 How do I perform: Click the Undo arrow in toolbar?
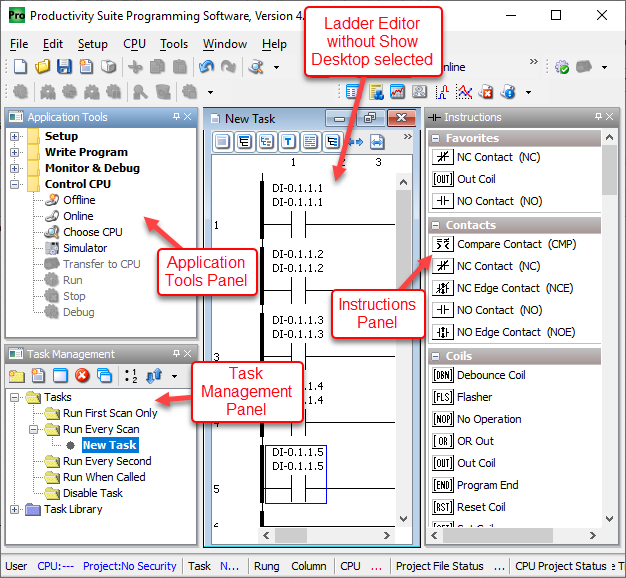pos(206,67)
